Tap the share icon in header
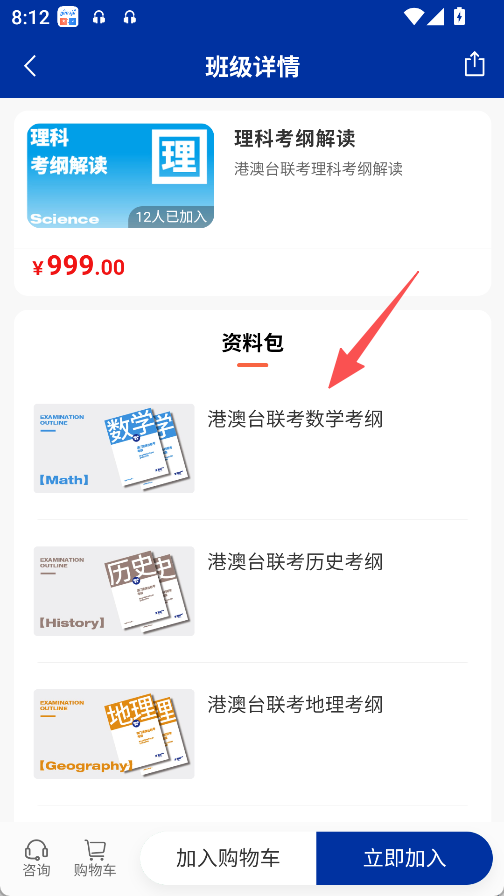 474,64
